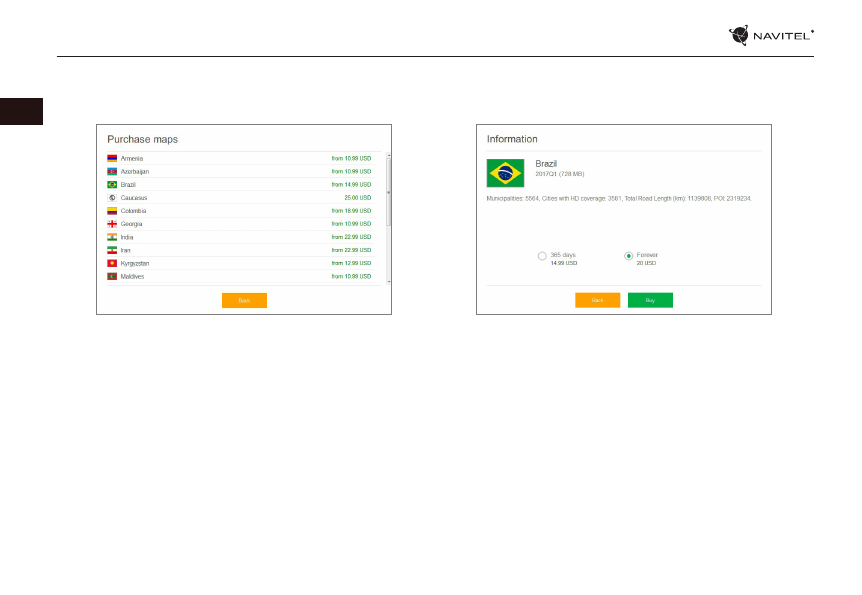Select the 365 days subscription option
This screenshot has height=595, width=862.
click(x=542, y=256)
